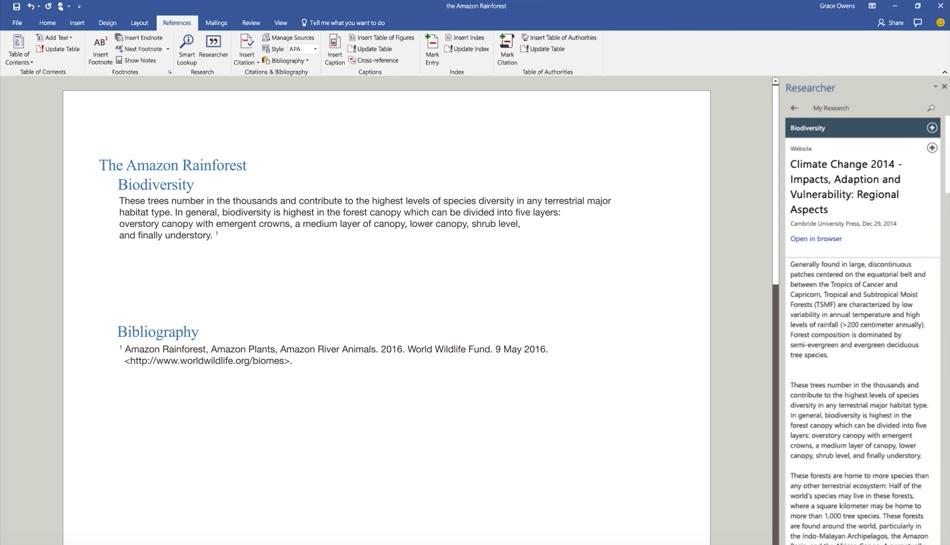Insert a footnote
The height and width of the screenshot is (545, 950).
[x=100, y=50]
